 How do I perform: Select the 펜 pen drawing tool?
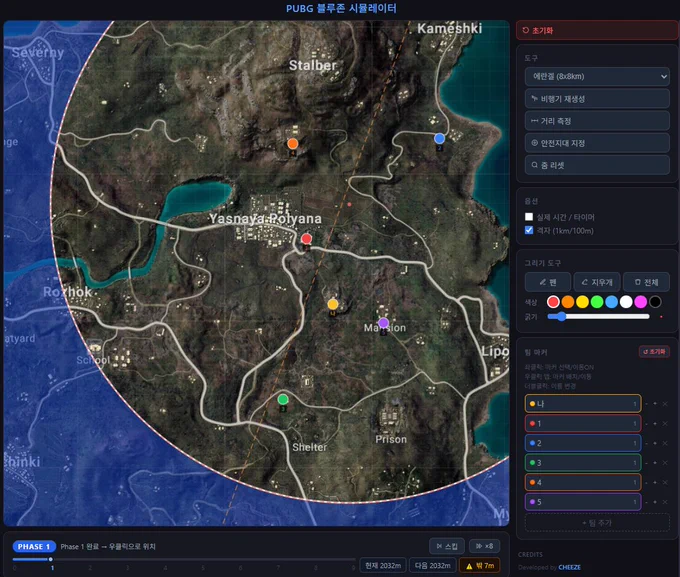tap(548, 282)
